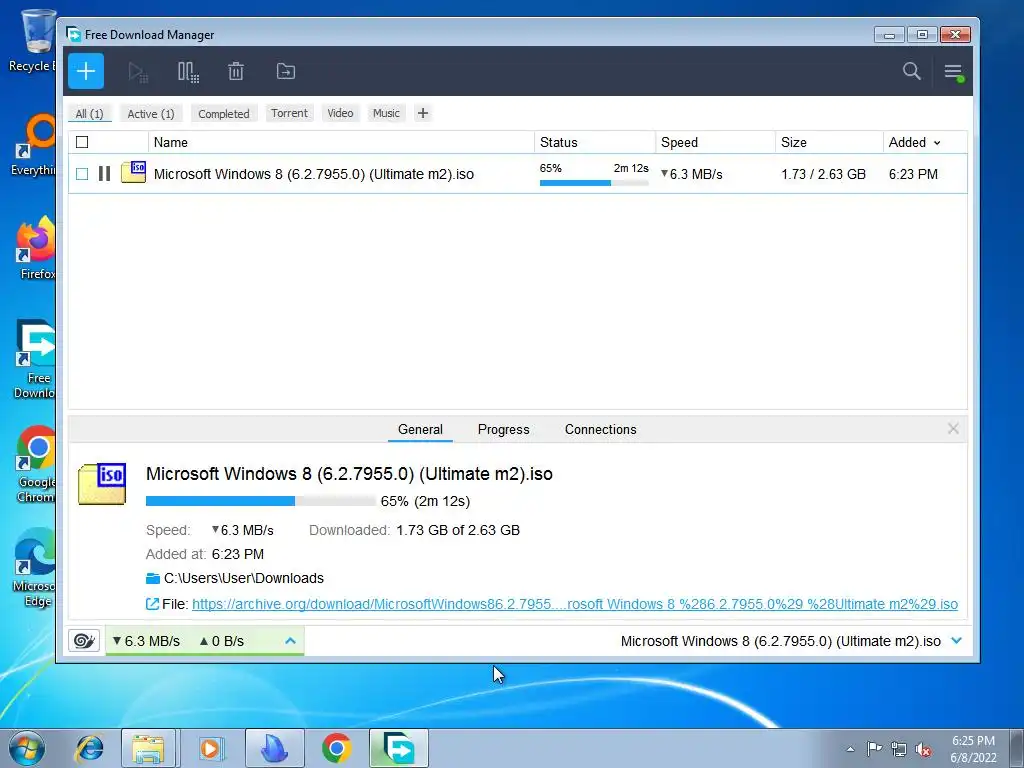Select the Microsoft Windows 8 iso row name
Image resolution: width=1024 pixels, height=768 pixels.
tap(313, 174)
